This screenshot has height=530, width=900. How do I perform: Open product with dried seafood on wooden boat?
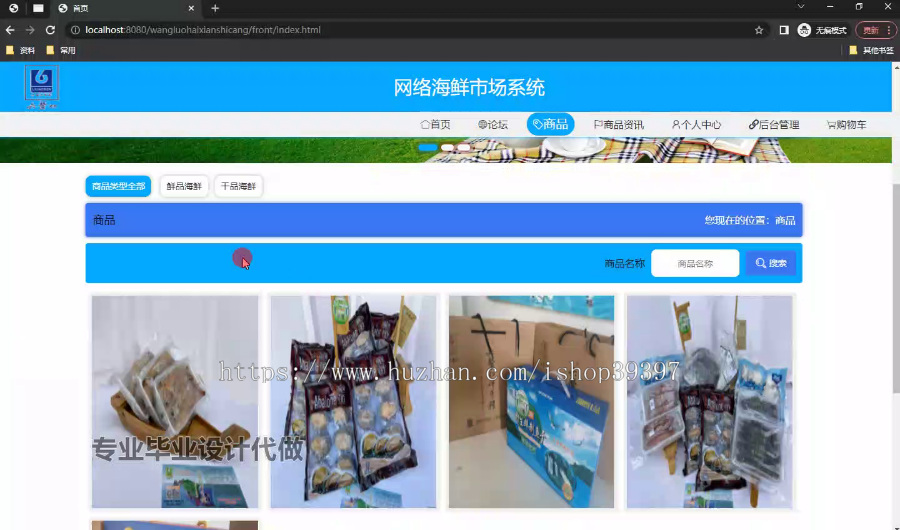(175, 401)
